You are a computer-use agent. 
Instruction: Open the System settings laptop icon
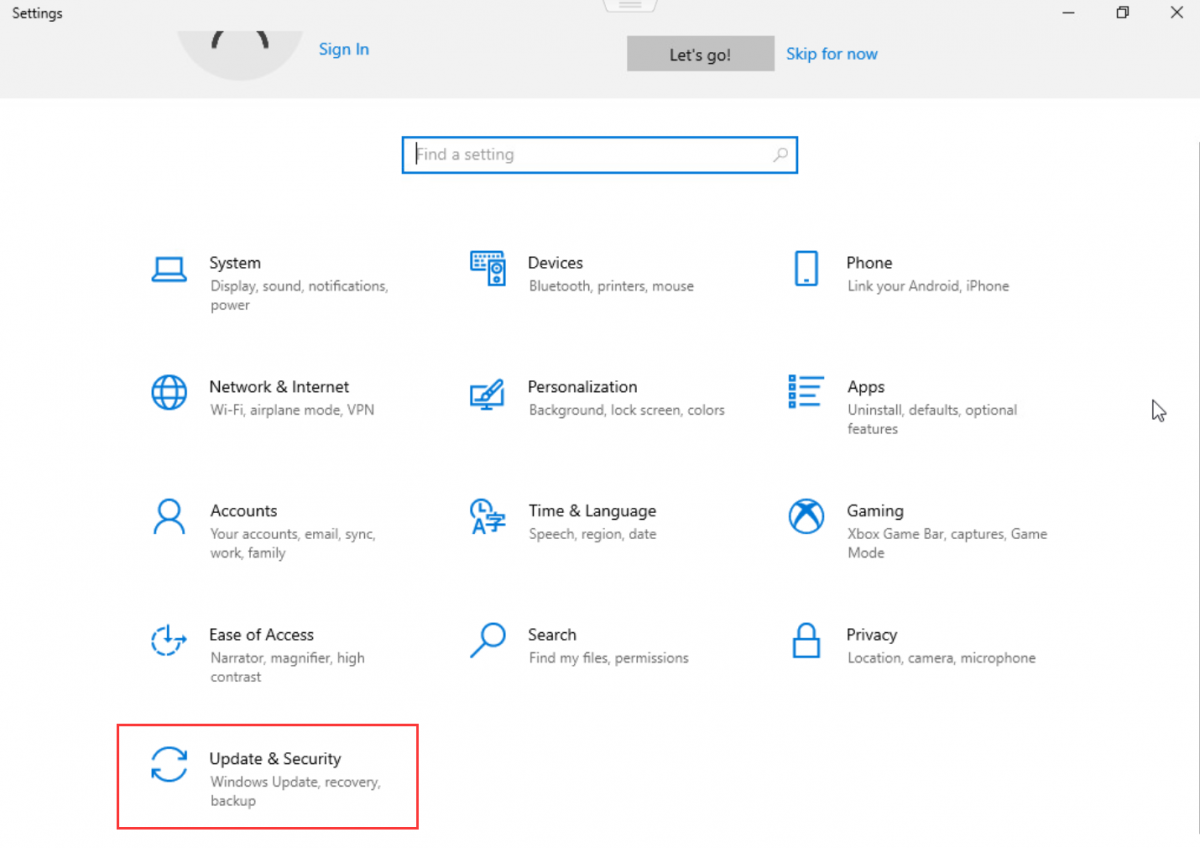click(x=169, y=269)
